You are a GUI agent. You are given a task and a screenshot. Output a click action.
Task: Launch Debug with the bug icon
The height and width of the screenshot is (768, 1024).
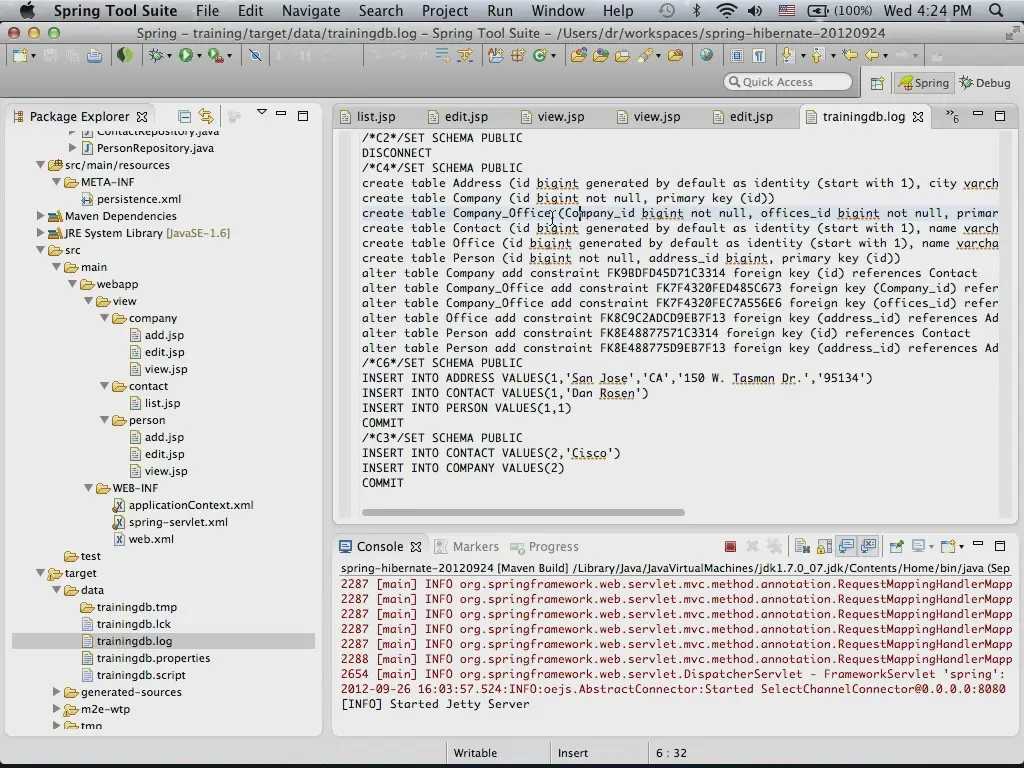[x=155, y=56]
